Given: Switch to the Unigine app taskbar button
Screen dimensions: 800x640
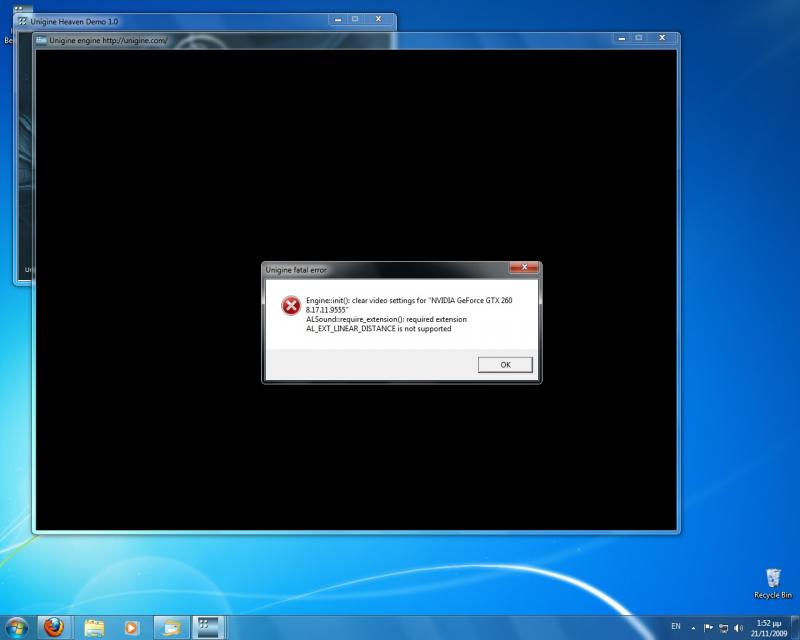Looking at the screenshot, I should click(x=208, y=627).
